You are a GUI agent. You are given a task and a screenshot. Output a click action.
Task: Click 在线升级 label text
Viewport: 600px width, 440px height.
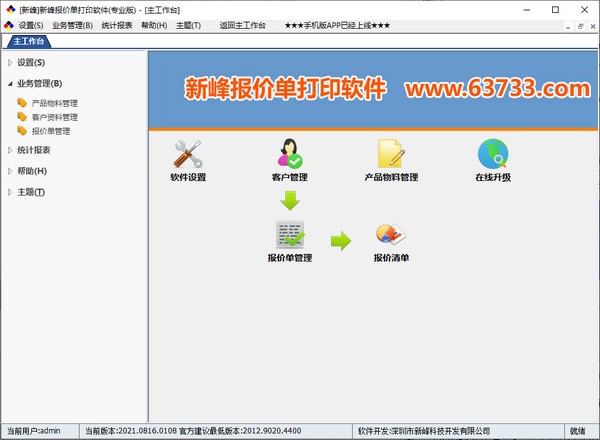click(x=493, y=177)
